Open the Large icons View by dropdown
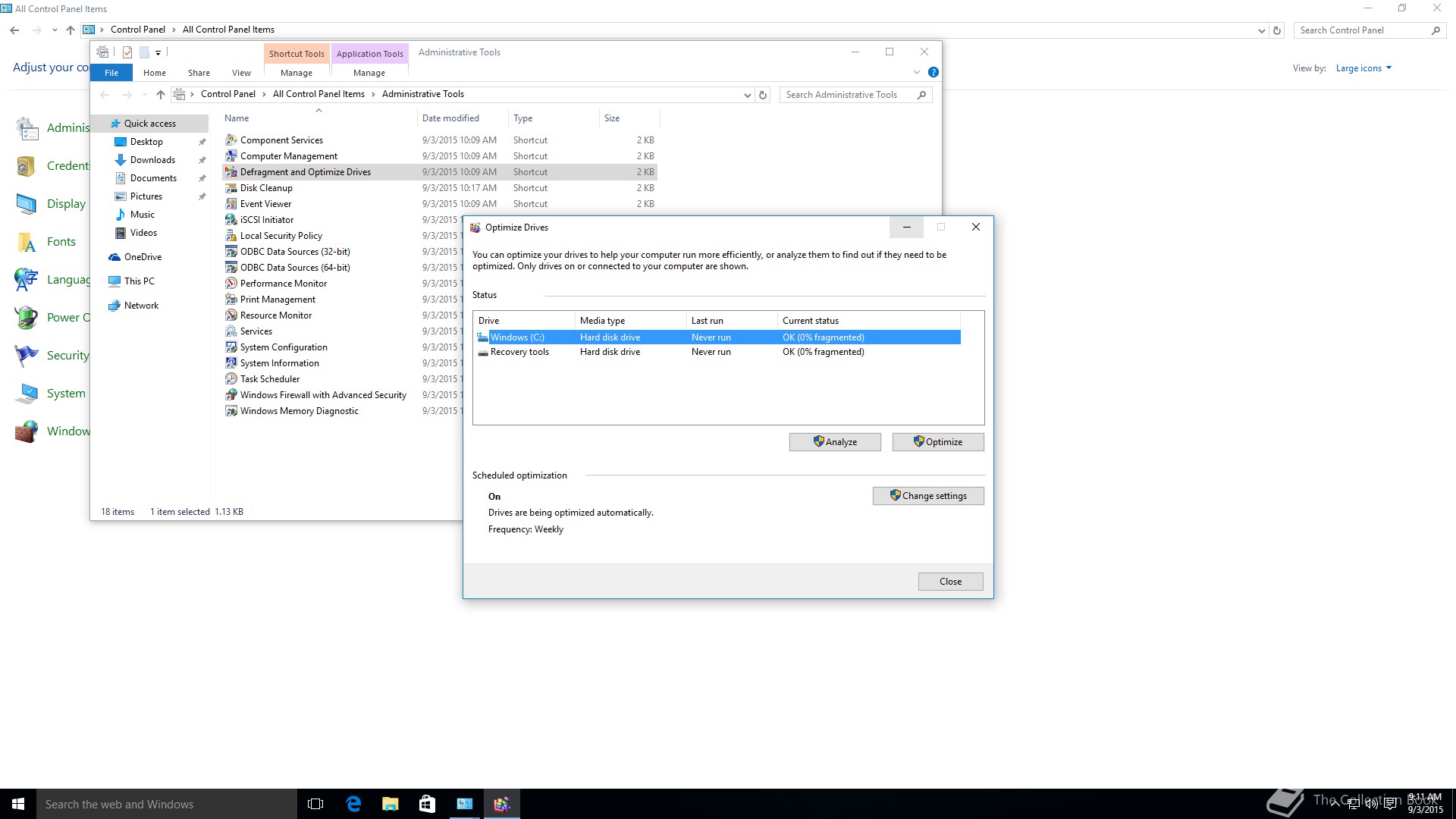The image size is (1456, 819). pos(1363,68)
